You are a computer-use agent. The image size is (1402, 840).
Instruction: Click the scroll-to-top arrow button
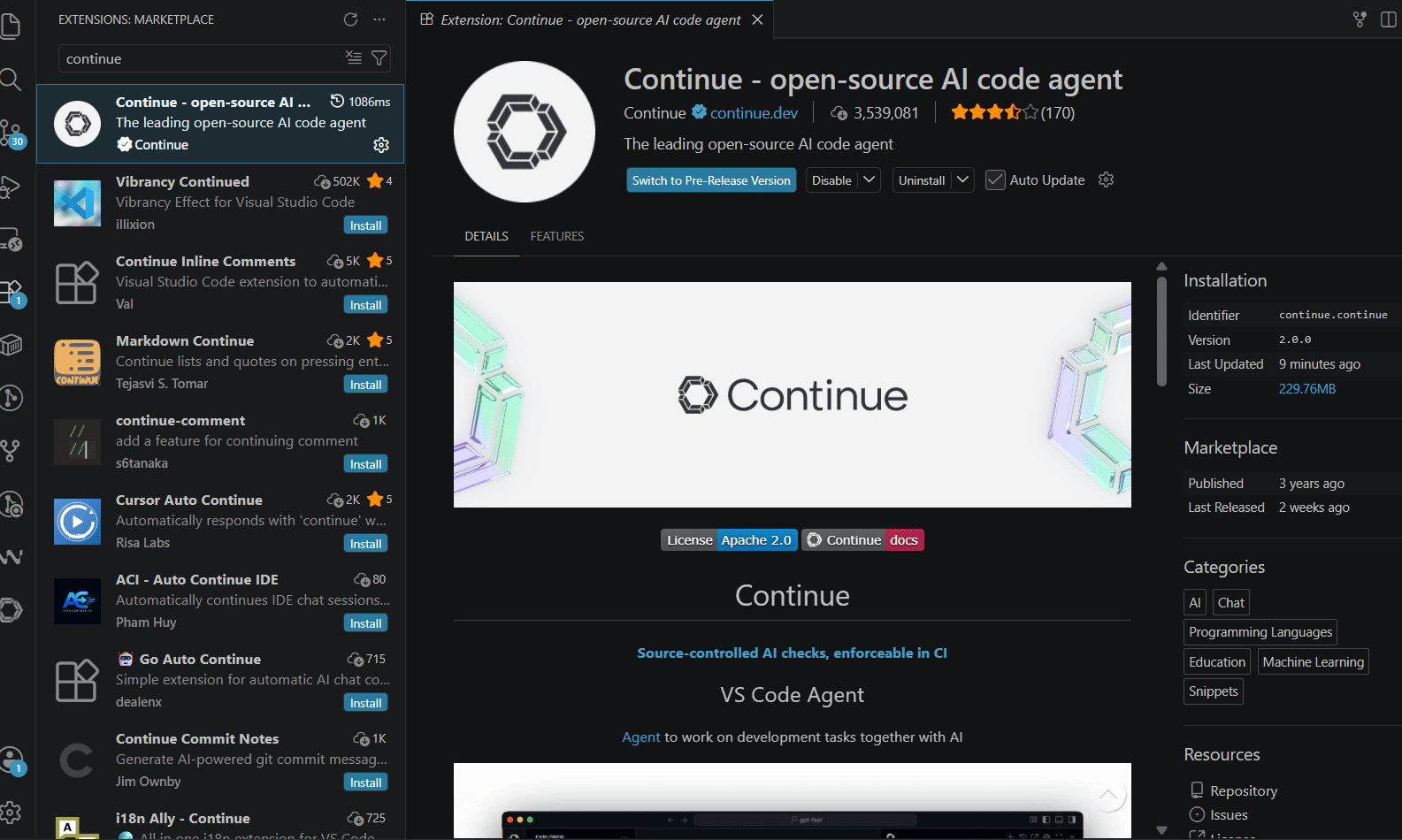pyautogui.click(x=1108, y=795)
